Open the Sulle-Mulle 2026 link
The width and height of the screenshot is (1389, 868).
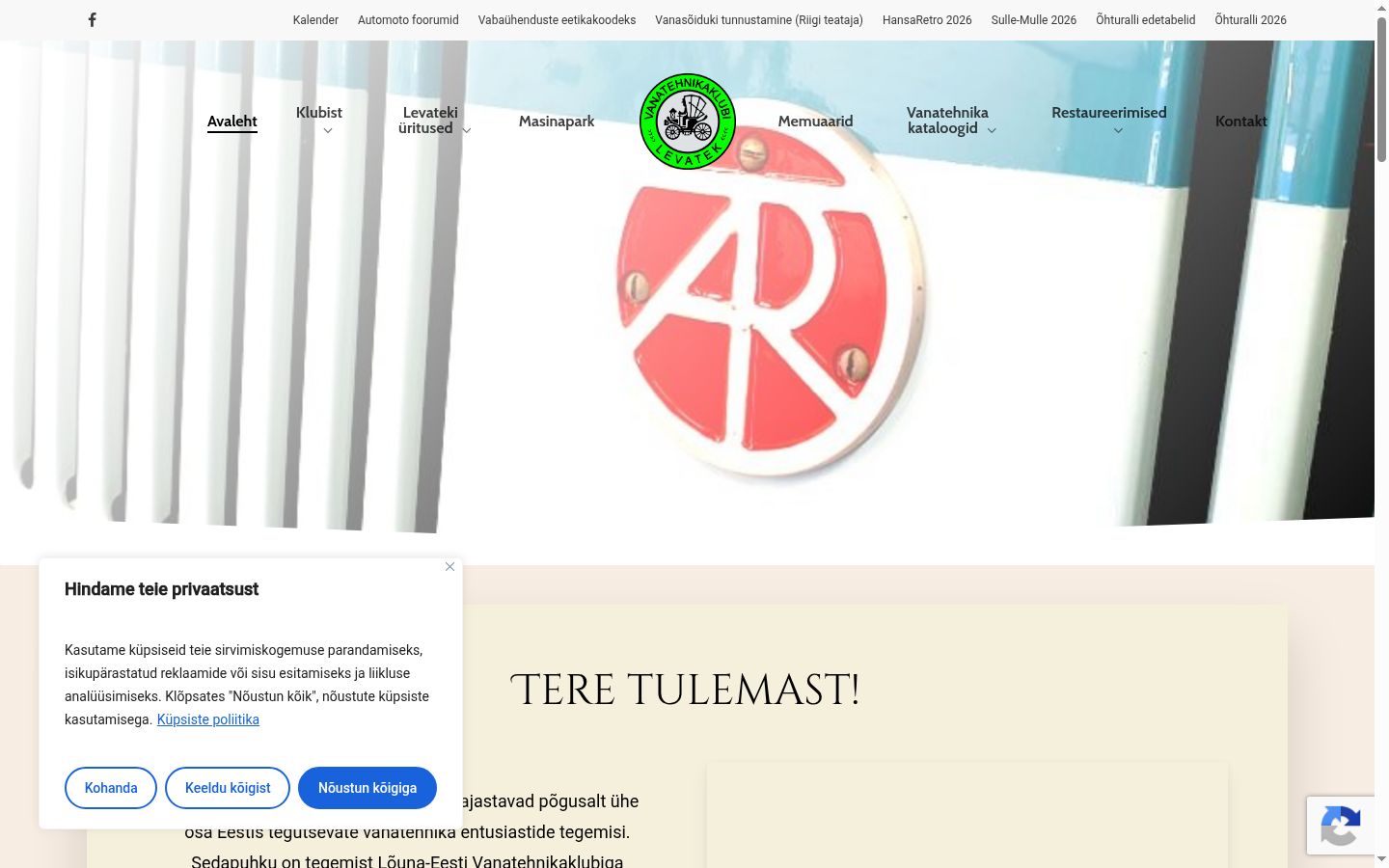click(x=1034, y=20)
